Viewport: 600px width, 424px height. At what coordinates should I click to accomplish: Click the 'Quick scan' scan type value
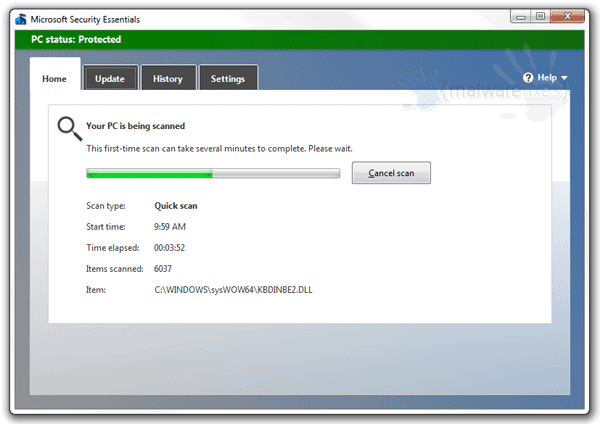[176, 206]
